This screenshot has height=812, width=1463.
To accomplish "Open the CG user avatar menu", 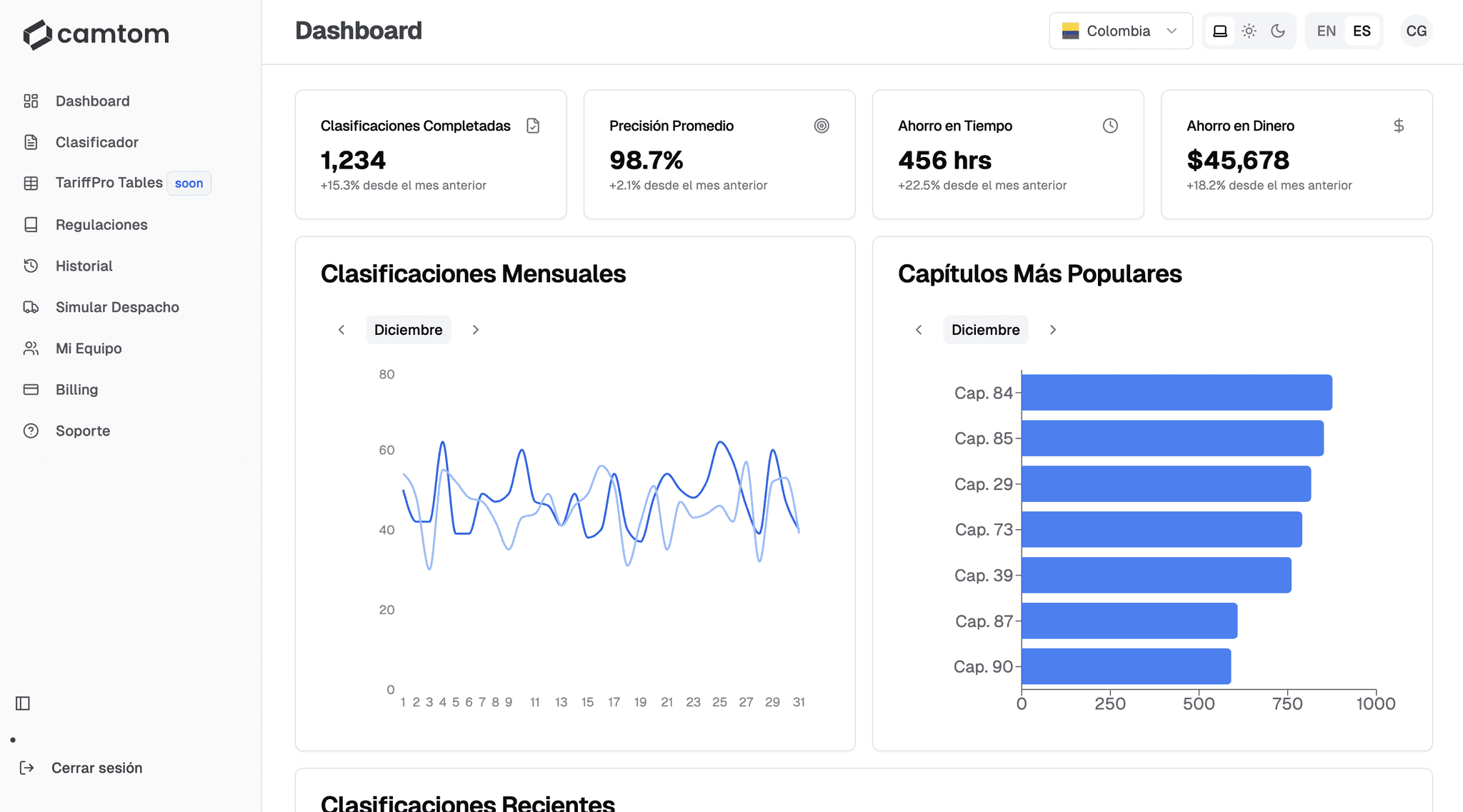I will tap(1417, 31).
